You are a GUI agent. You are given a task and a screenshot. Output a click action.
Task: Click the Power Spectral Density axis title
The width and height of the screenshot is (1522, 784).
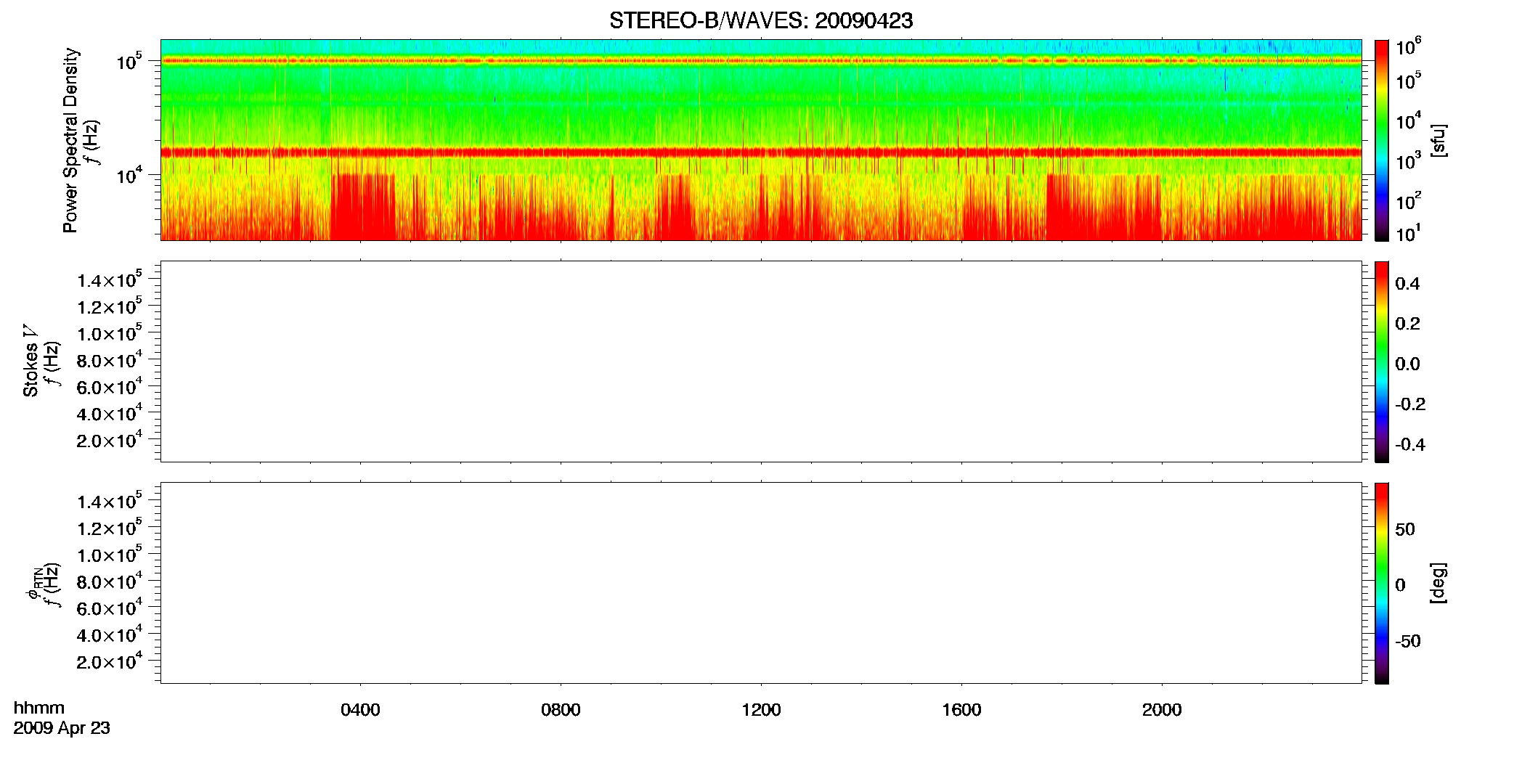[70, 140]
